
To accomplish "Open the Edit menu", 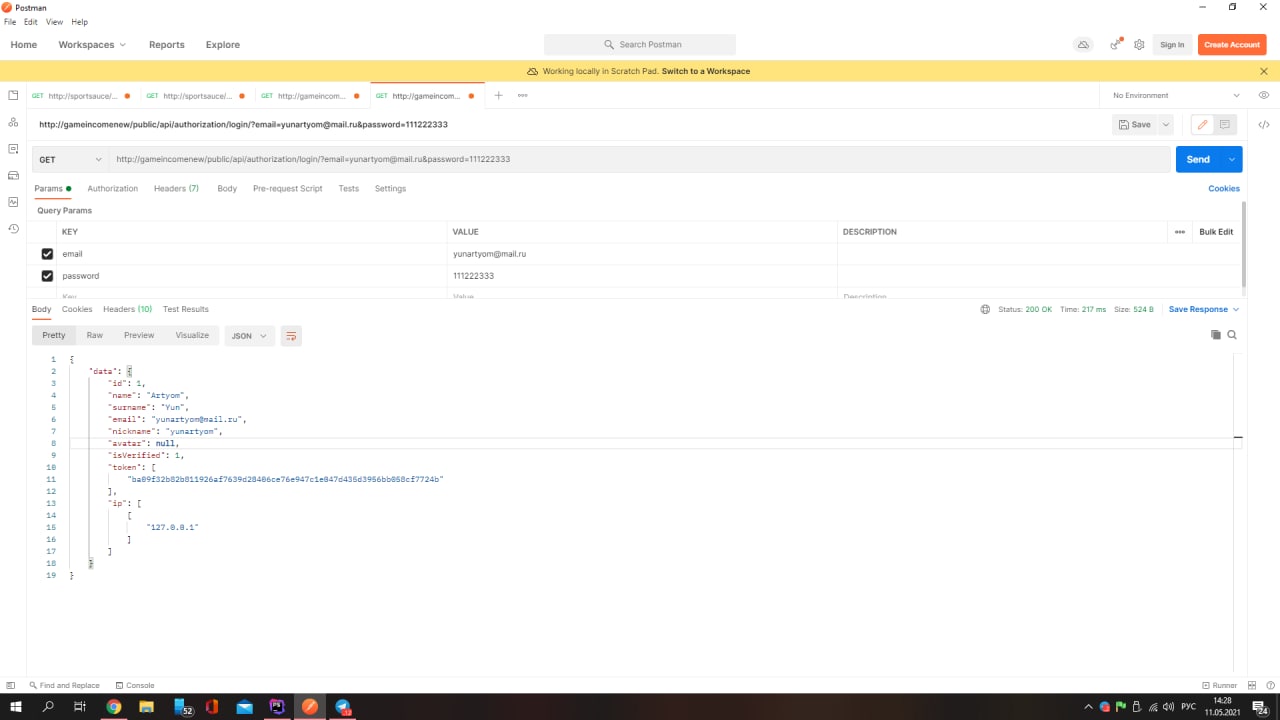I will click(31, 21).
